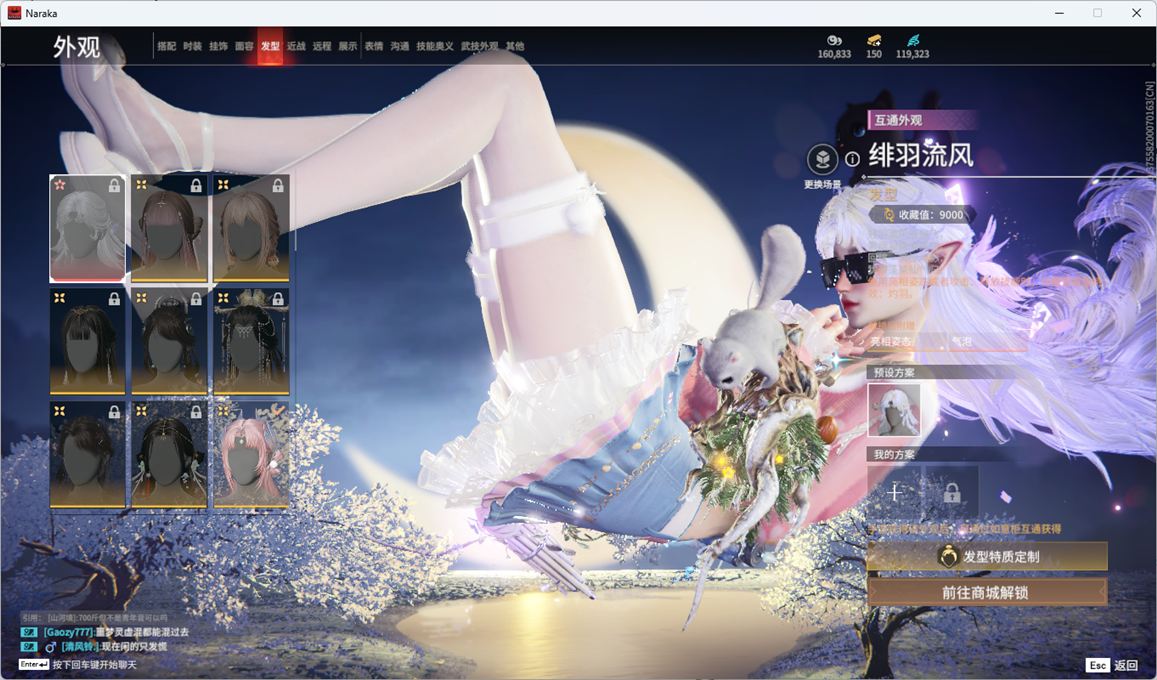Open the 挂饰 tab

218,46
